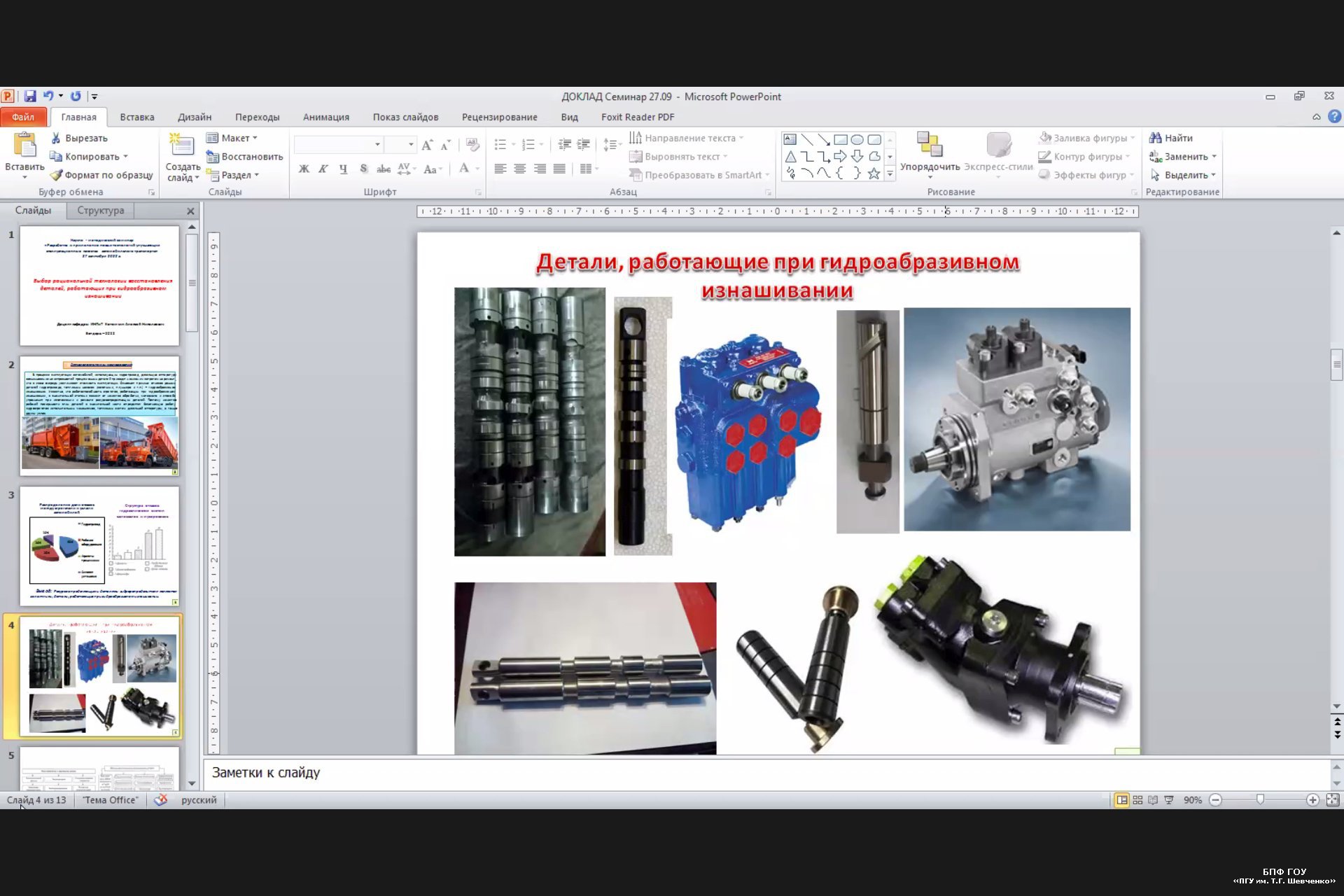1344x896 pixels.
Task: Pick the rectangle shape from the shapes gallery
Action: [841, 140]
